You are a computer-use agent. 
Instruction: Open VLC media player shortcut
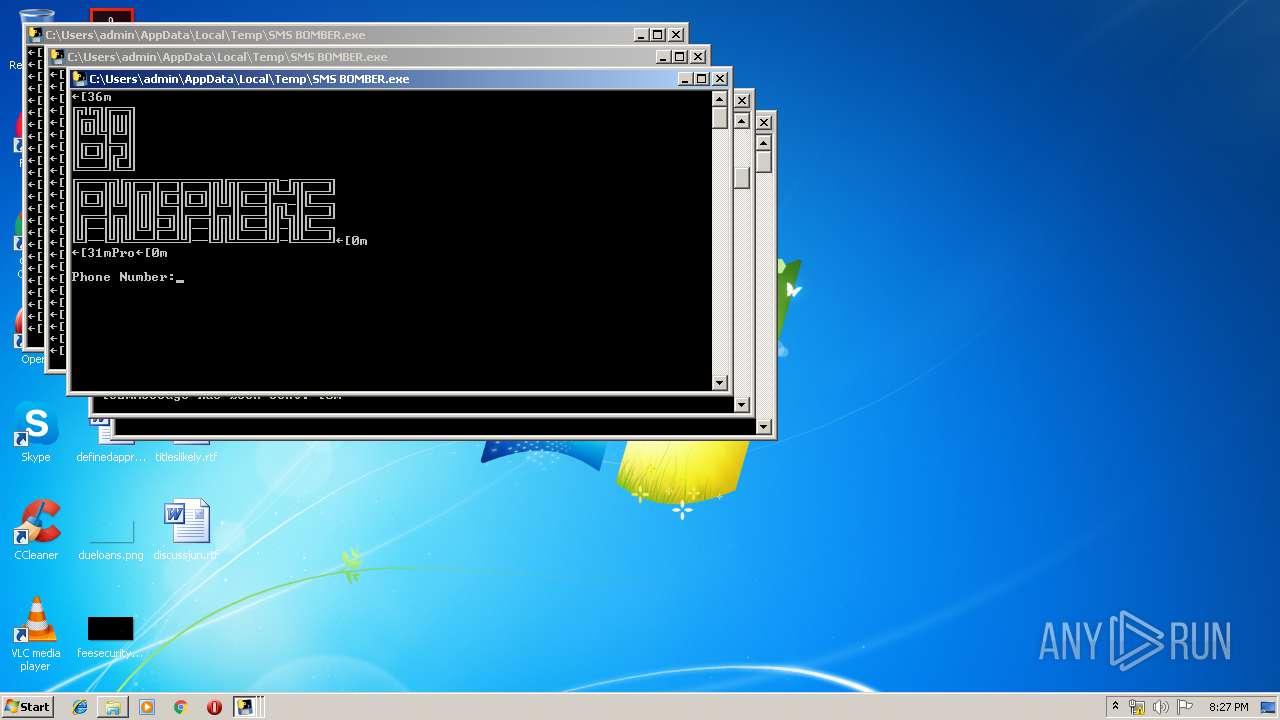36,634
